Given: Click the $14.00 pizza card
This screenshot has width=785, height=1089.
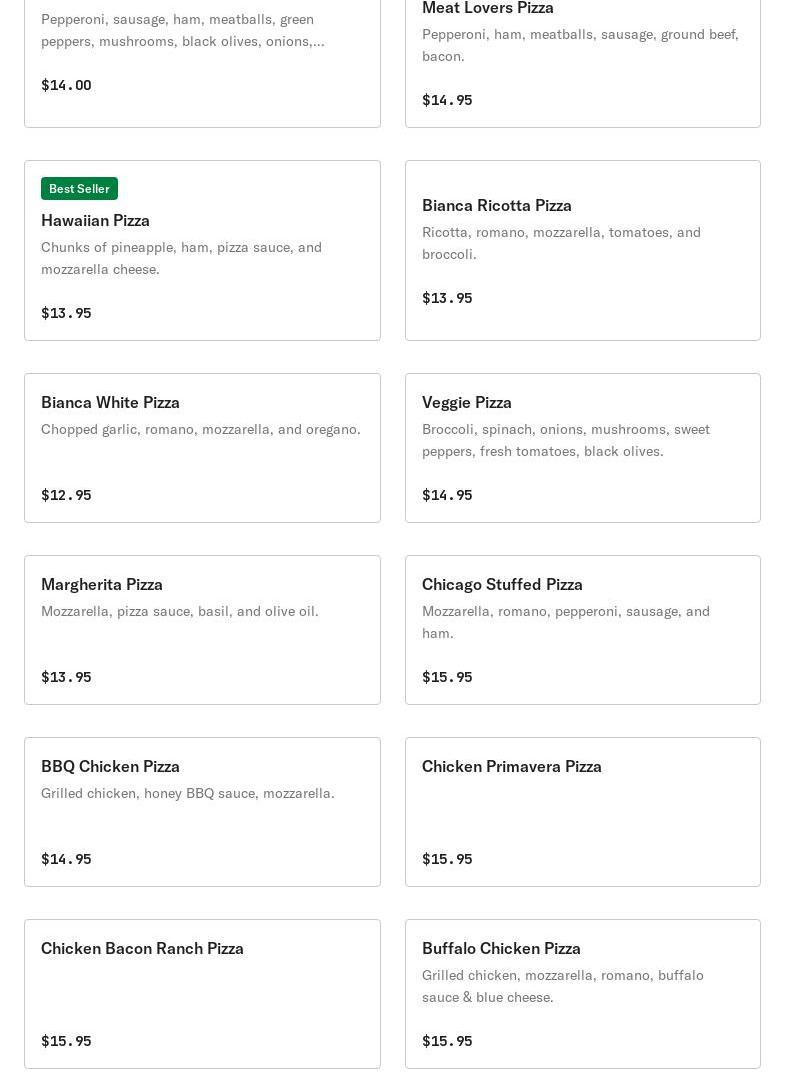Looking at the screenshot, I should [202, 60].
